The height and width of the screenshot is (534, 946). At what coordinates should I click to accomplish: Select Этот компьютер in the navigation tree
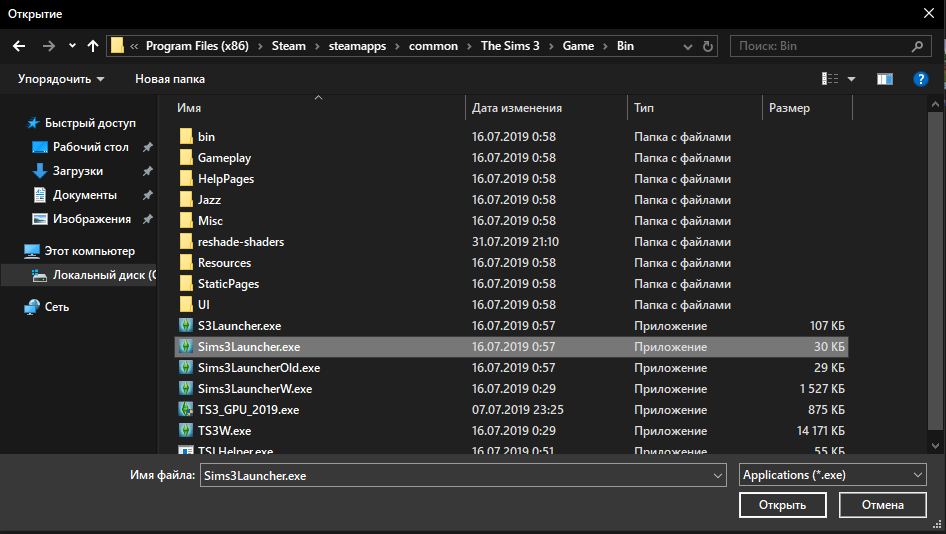pos(89,251)
